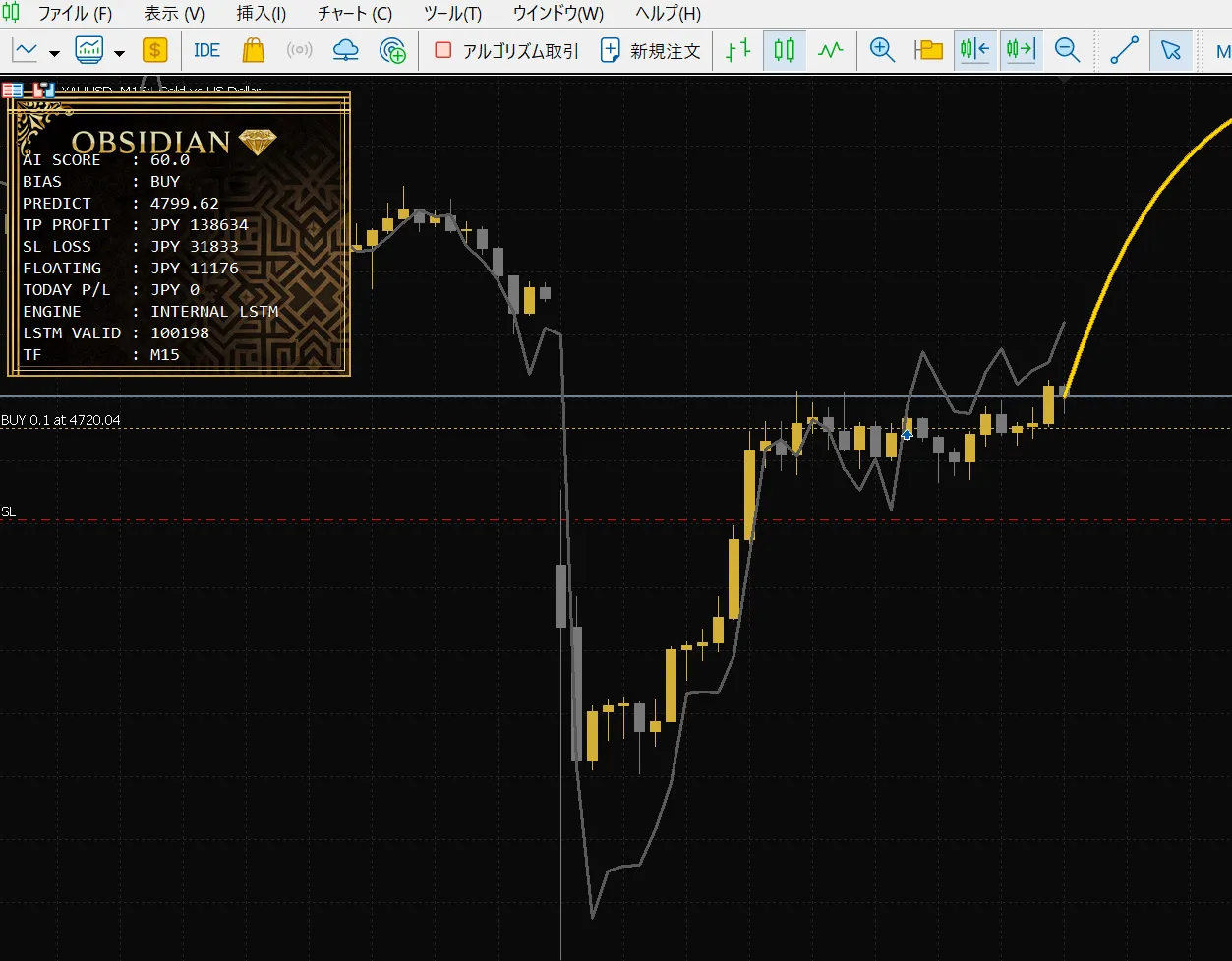Viewport: 1232px width, 961px height.
Task: Open the ファイル (F) menu
Action: pyautogui.click(x=75, y=14)
